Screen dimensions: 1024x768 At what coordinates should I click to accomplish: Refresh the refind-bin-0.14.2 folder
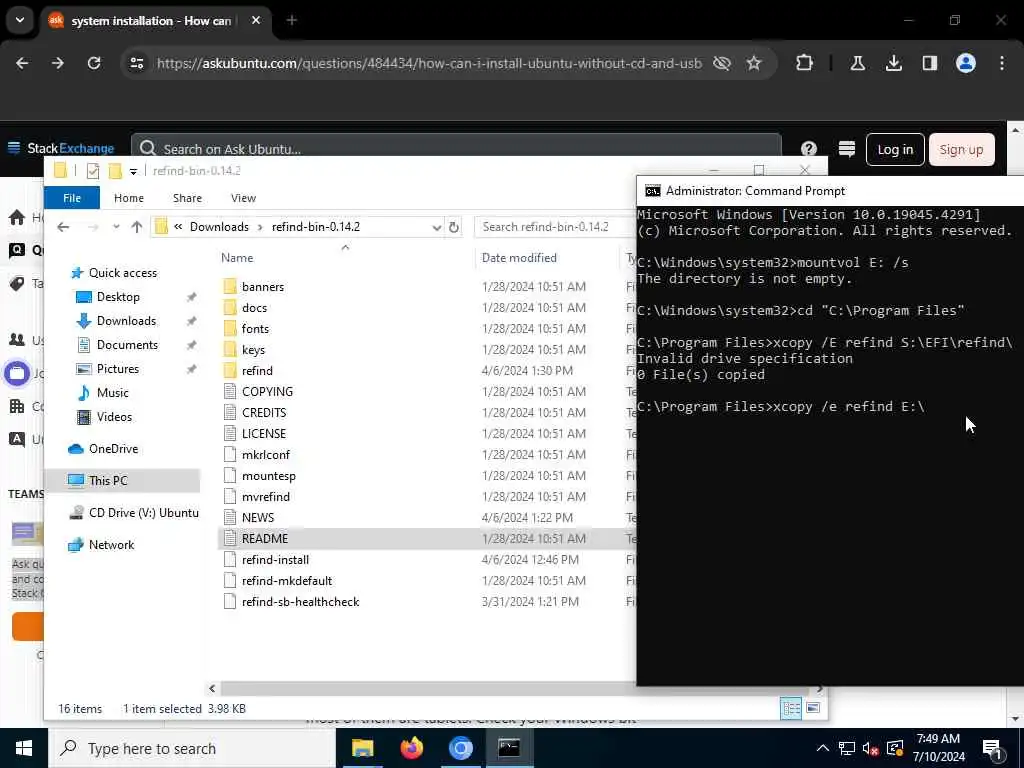pos(454,227)
